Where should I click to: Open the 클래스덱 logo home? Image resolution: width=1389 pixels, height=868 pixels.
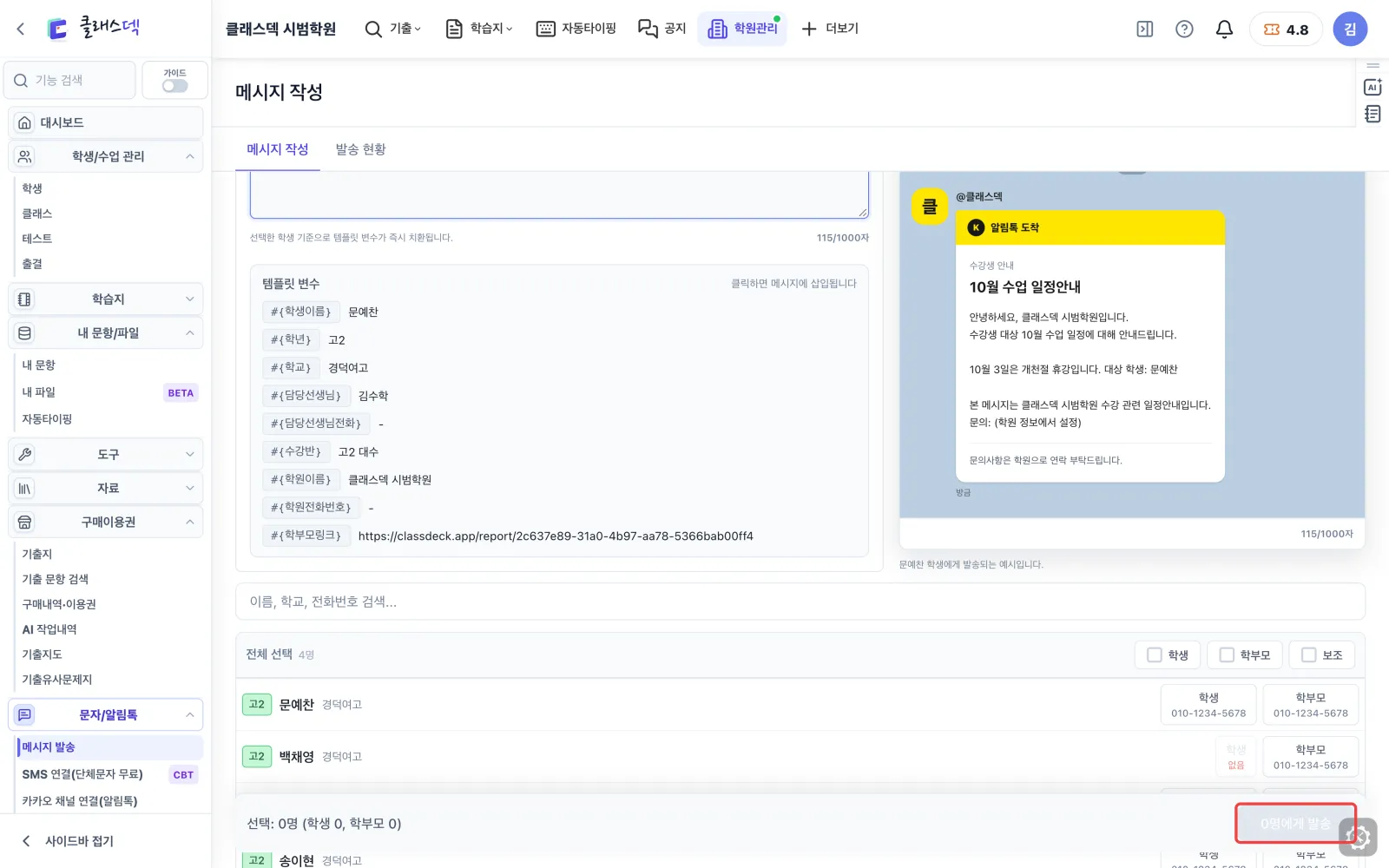coord(93,28)
